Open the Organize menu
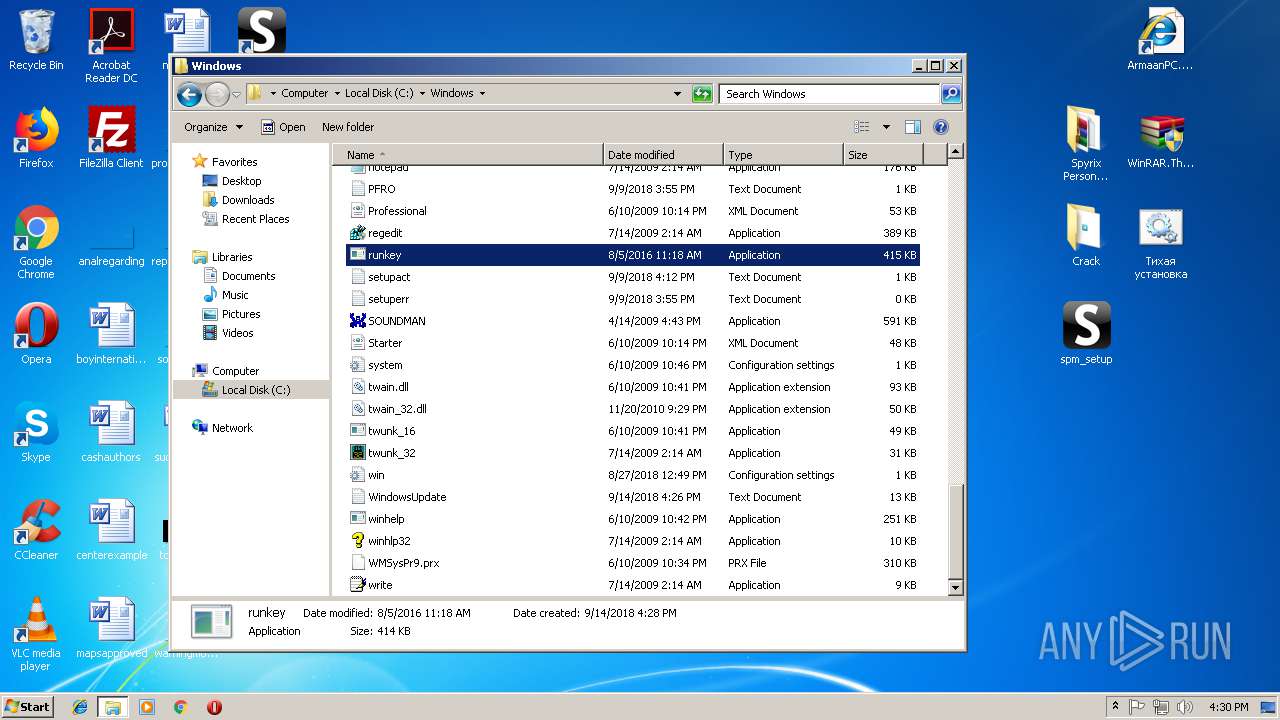 click(x=213, y=127)
